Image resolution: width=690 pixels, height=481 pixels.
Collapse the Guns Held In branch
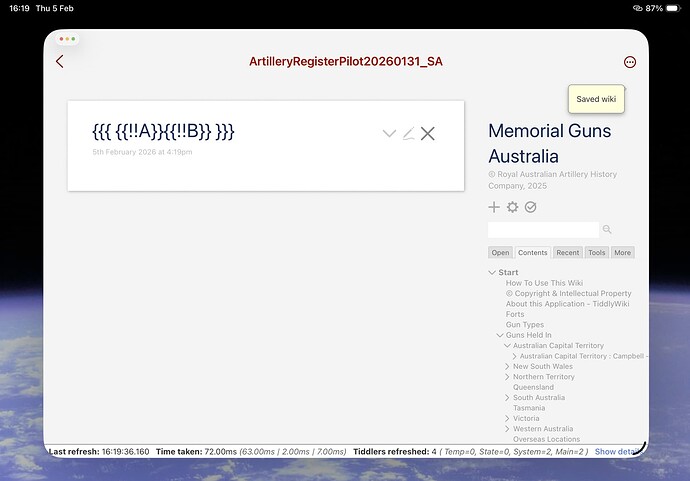coord(500,335)
